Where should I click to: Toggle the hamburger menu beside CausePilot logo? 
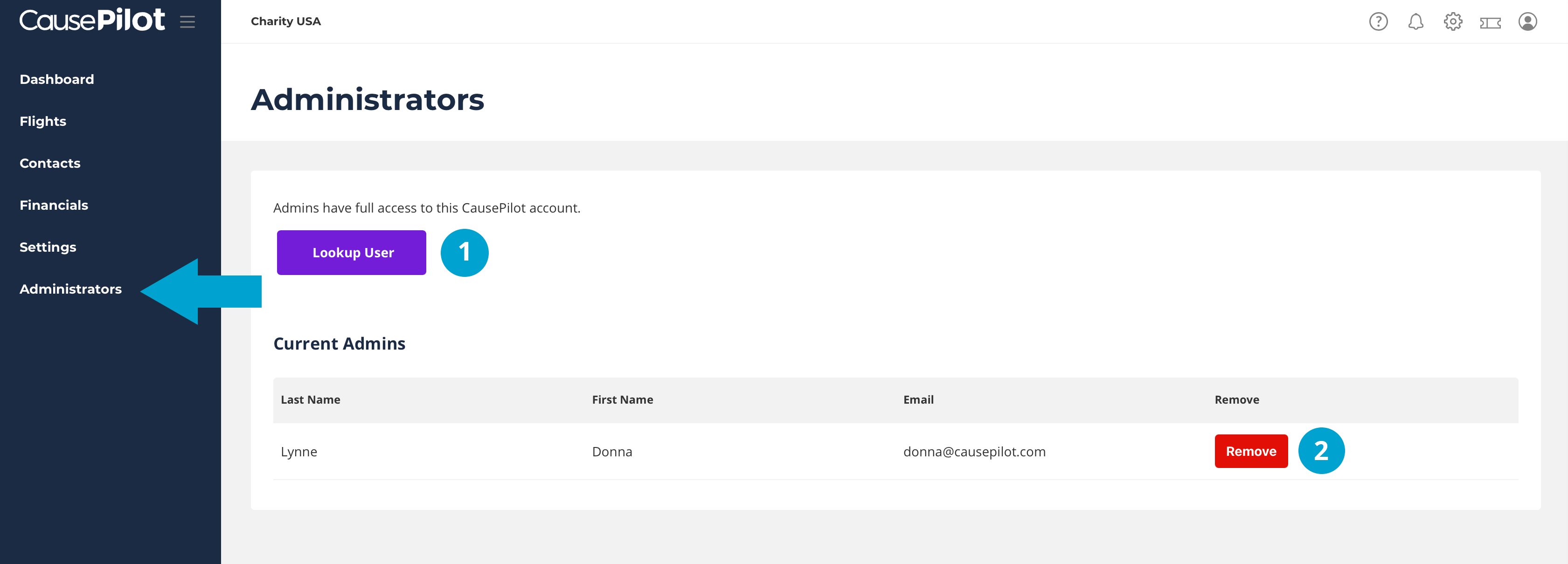187,22
